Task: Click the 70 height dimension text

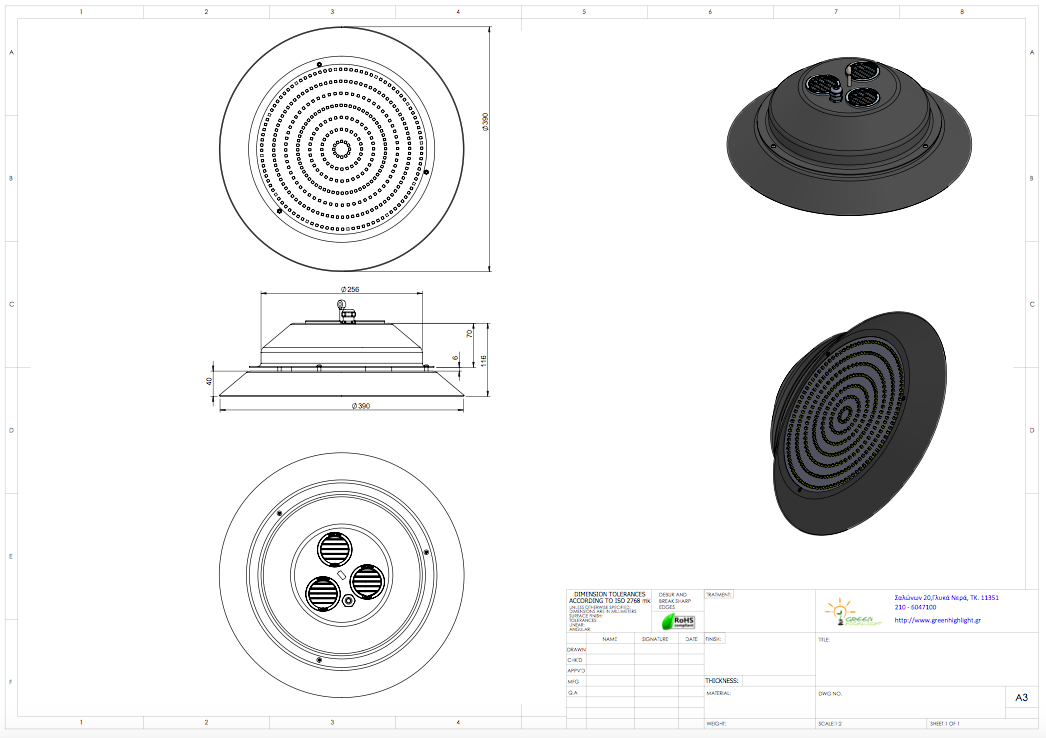Action: (x=469, y=333)
